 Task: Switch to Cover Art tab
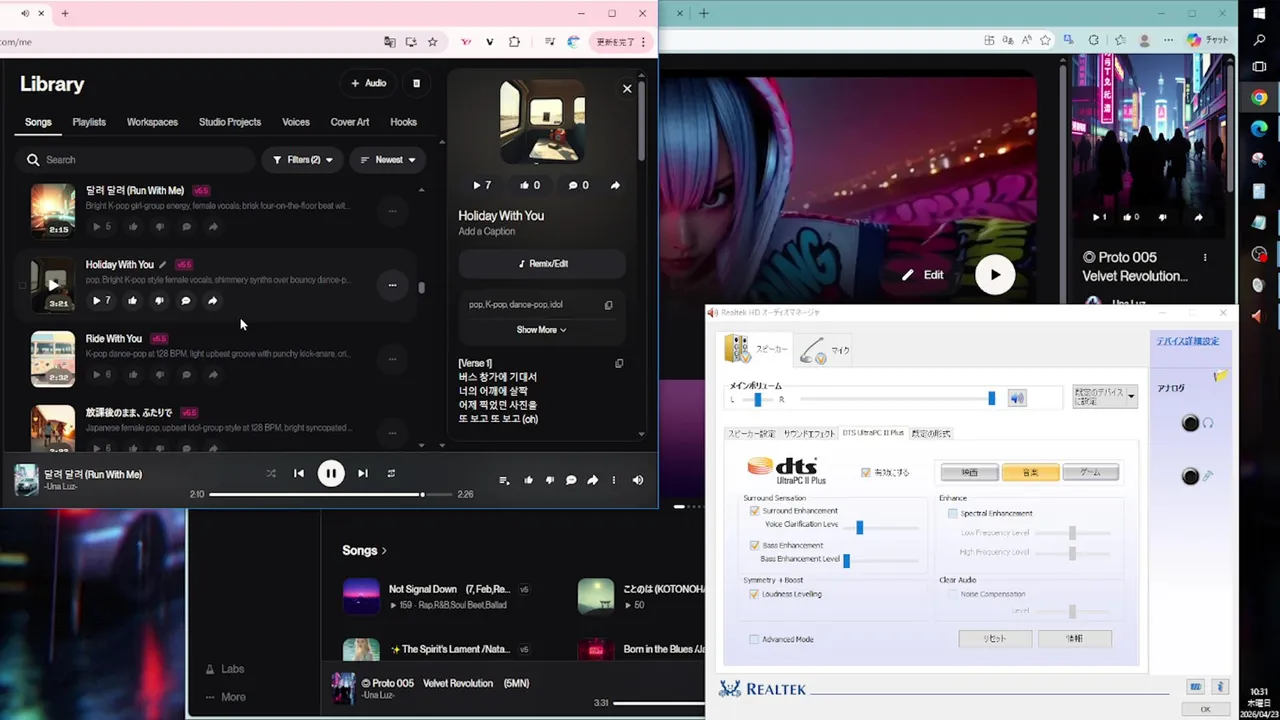[350, 122]
